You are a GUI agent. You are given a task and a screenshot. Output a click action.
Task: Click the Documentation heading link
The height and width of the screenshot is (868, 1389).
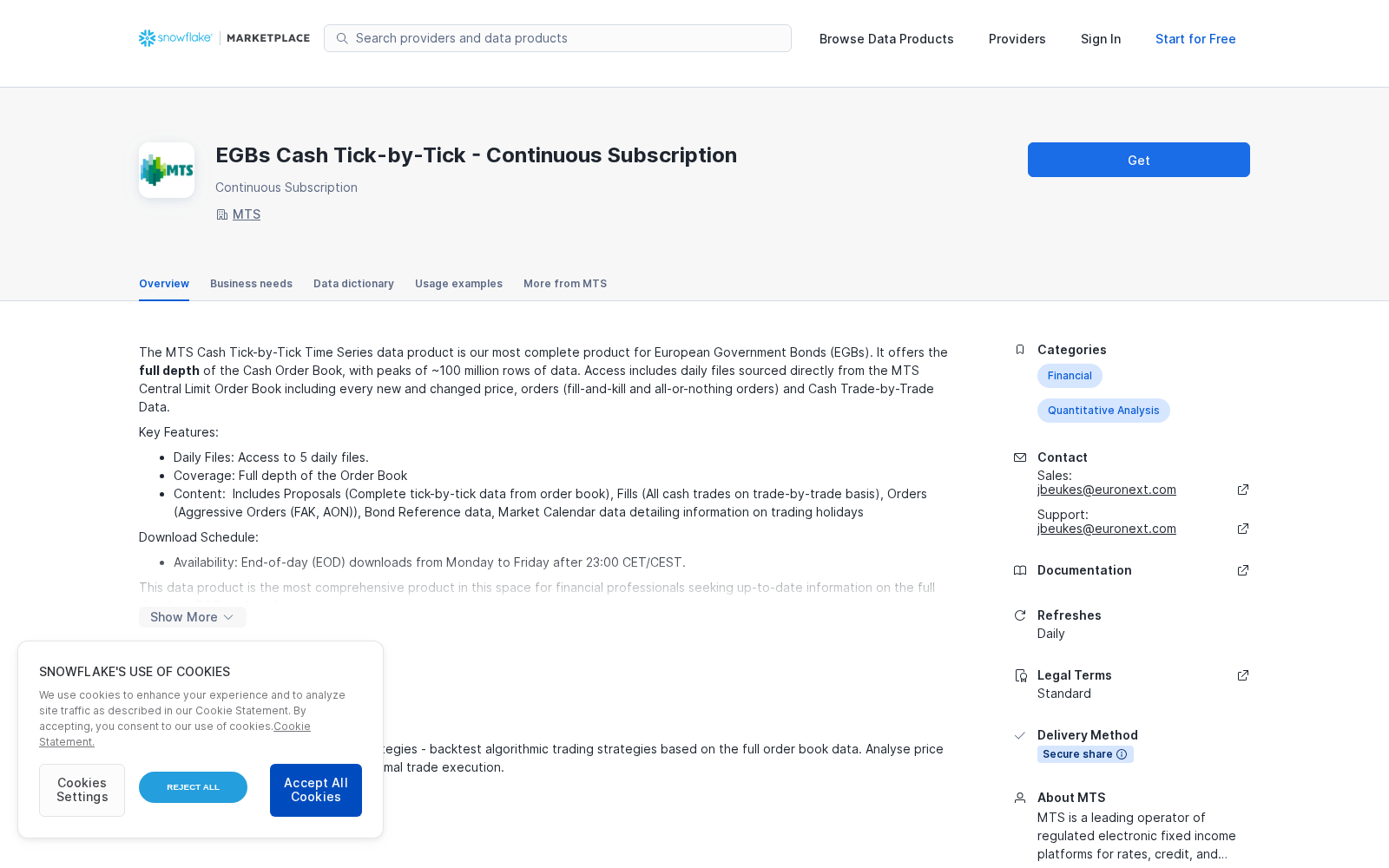tap(1084, 570)
